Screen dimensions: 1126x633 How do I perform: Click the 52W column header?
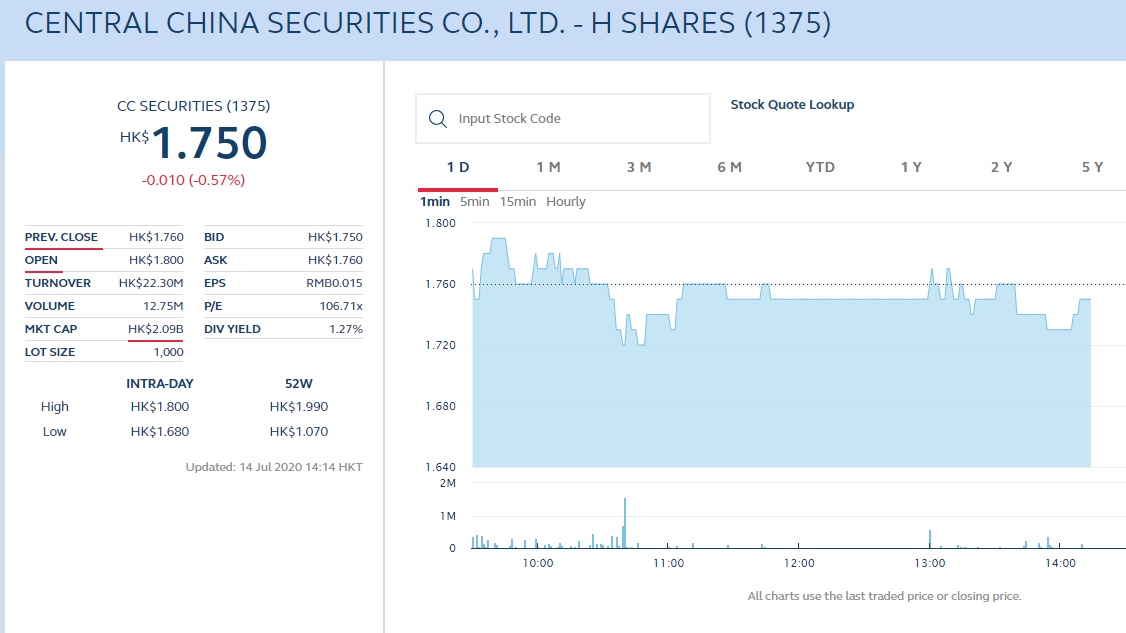(x=299, y=384)
